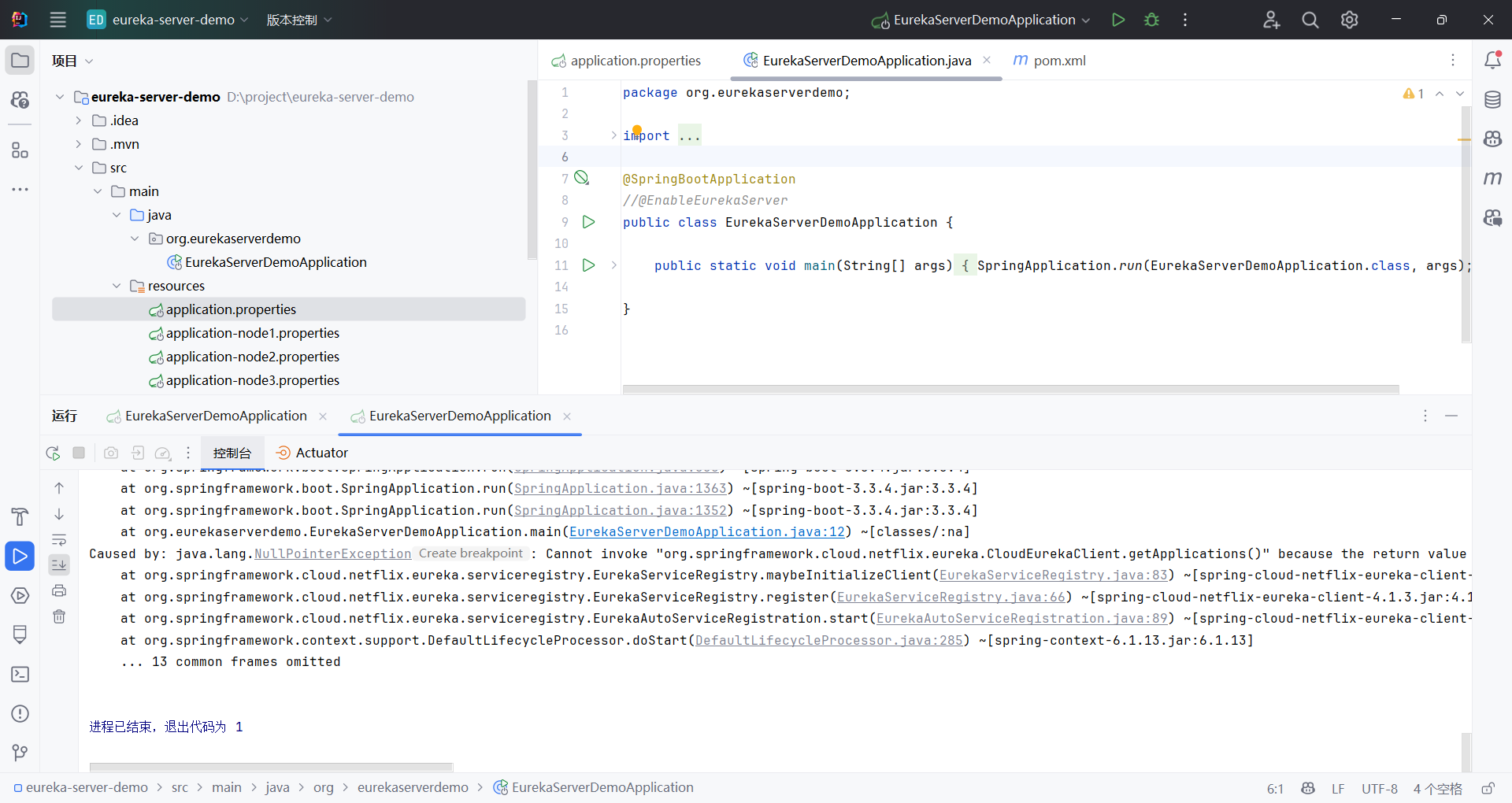Open the EurekaServiceRegistry.java:83 link
This screenshot has height=803, width=1512.
(1054, 575)
